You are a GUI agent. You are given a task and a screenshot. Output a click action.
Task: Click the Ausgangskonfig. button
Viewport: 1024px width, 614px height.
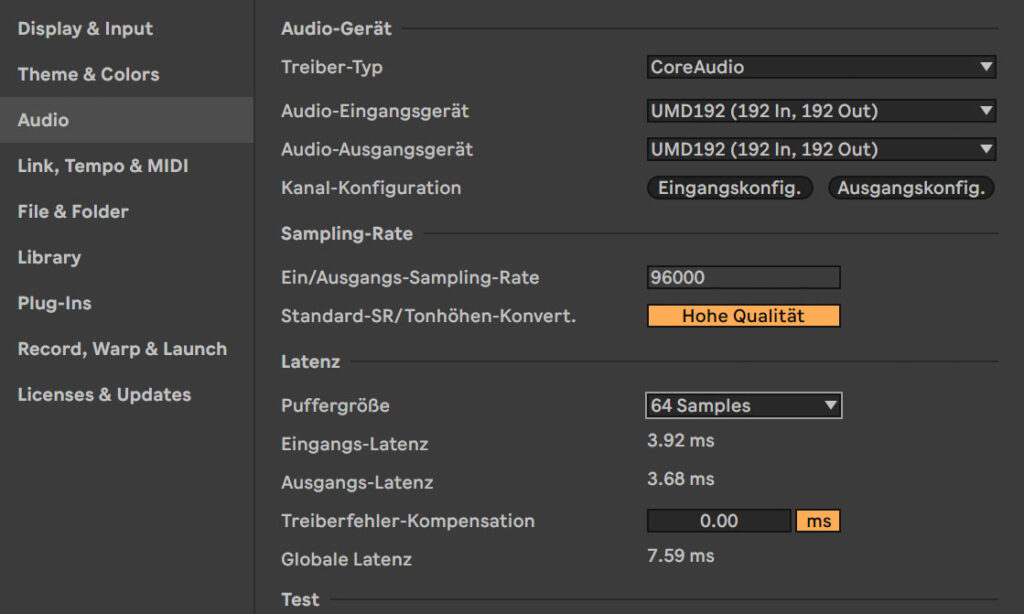coord(911,188)
